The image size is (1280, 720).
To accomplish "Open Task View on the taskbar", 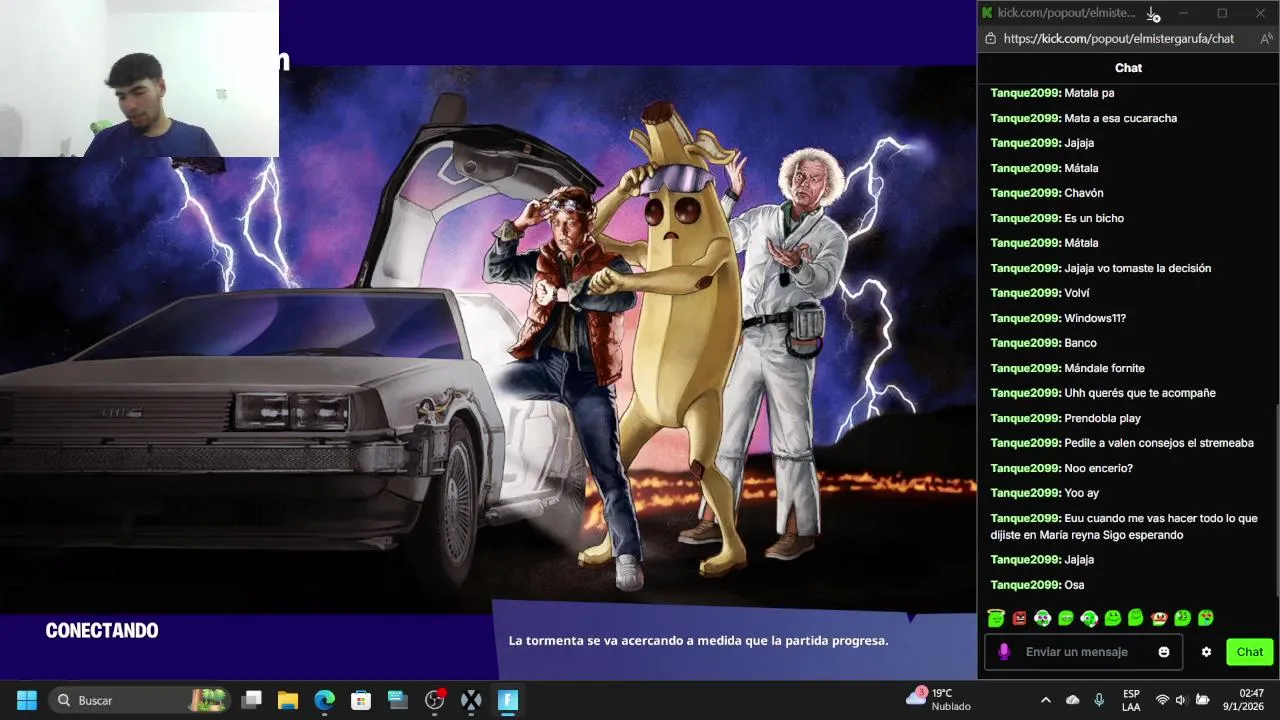I will coord(252,700).
